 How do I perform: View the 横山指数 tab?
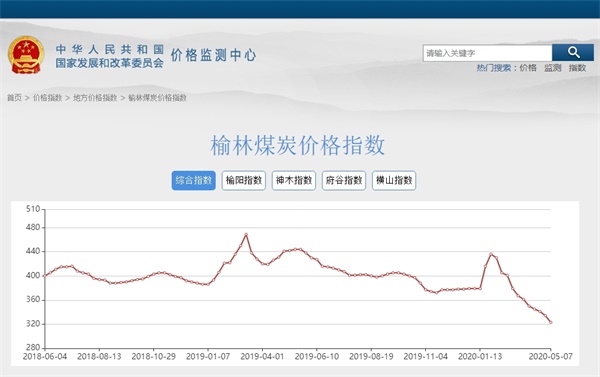point(394,180)
